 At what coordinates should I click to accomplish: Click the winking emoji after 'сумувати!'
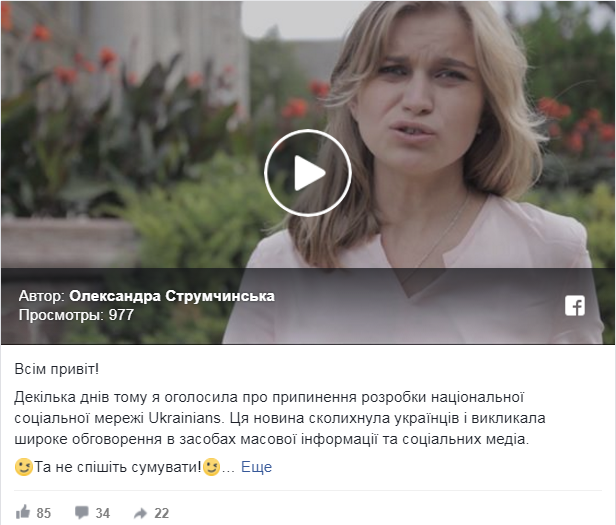(x=211, y=467)
